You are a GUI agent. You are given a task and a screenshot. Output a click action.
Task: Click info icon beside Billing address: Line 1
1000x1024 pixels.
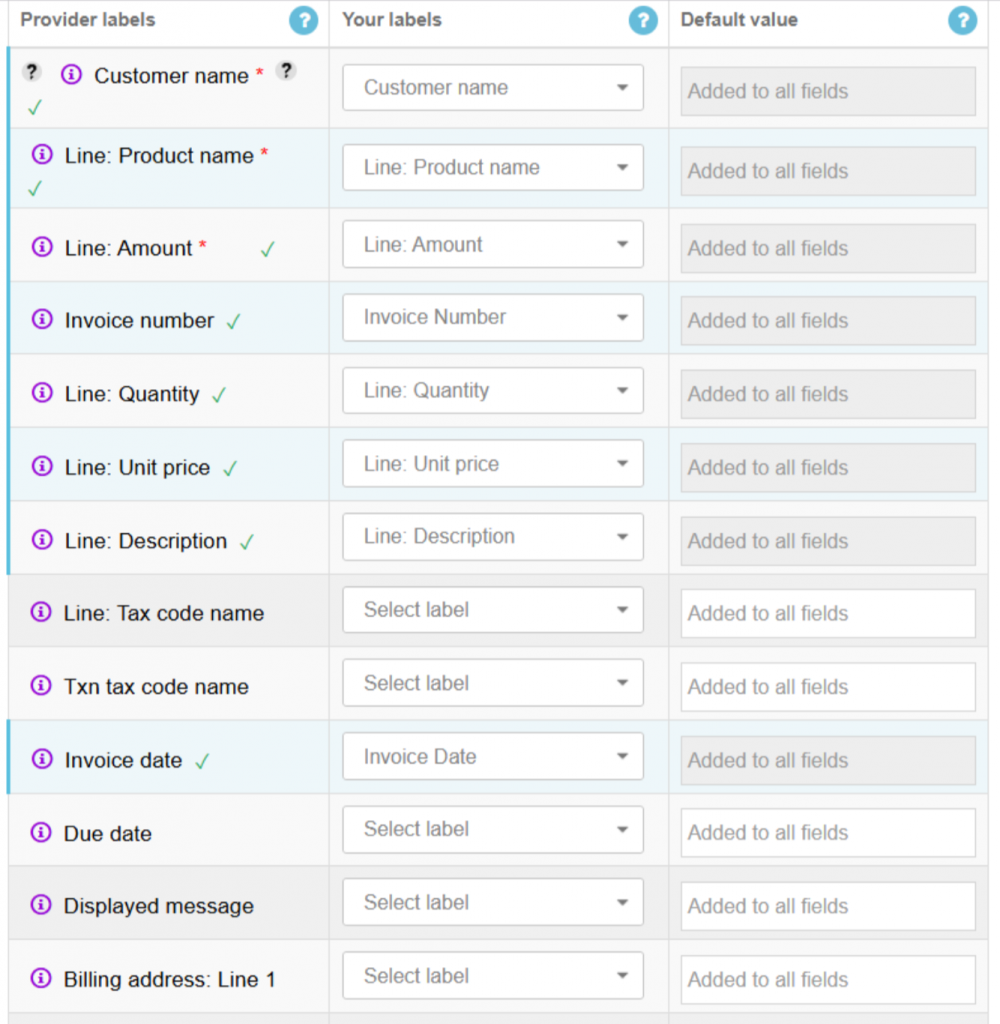click(42, 978)
